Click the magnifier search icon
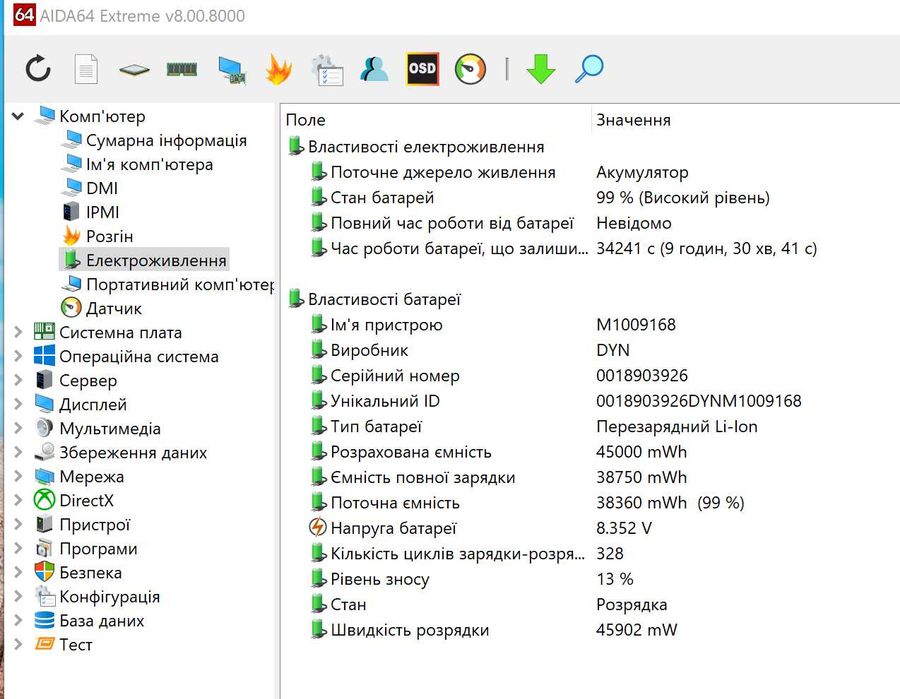Viewport: 900px width, 699px height. point(589,69)
